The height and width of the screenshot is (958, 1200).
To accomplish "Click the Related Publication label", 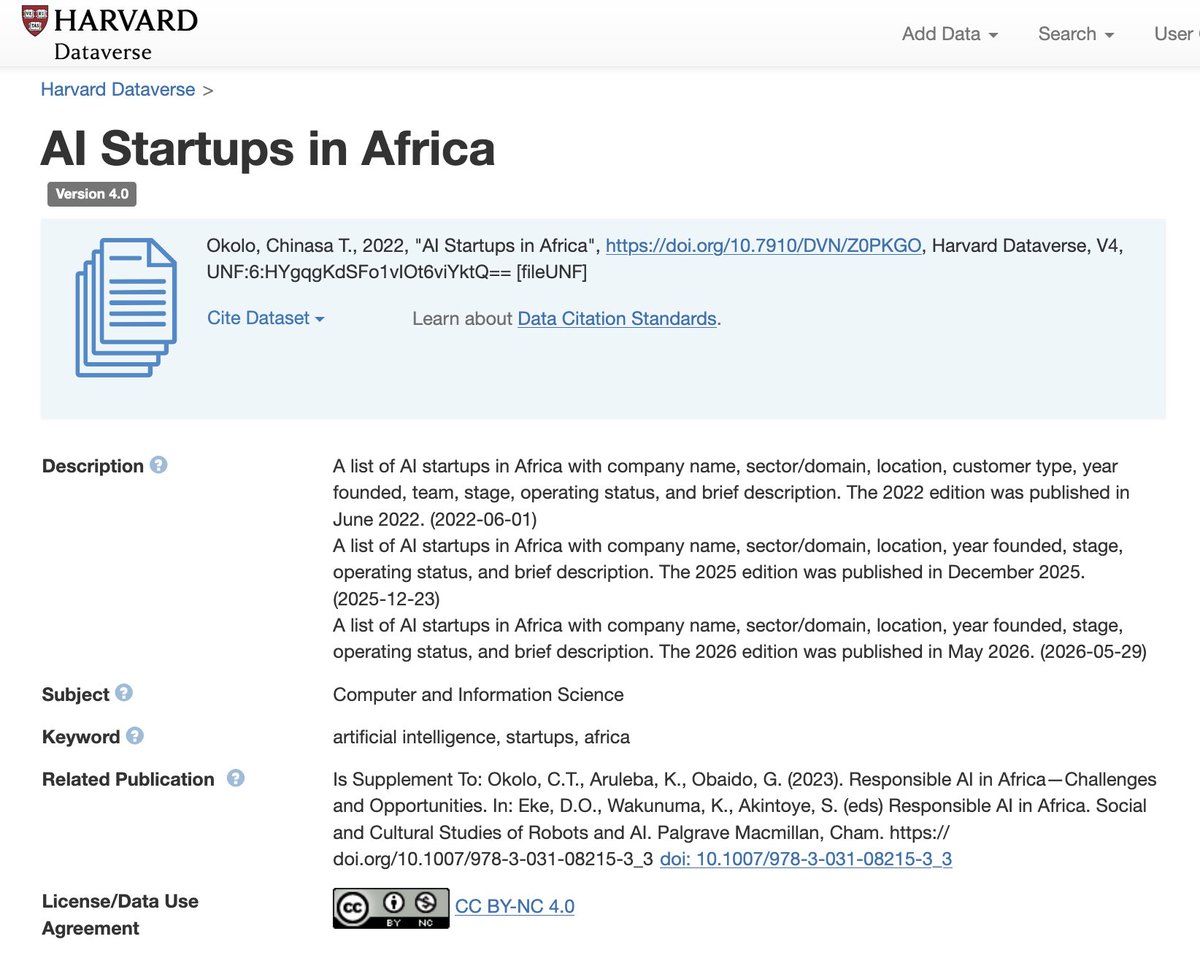I will (x=128, y=779).
